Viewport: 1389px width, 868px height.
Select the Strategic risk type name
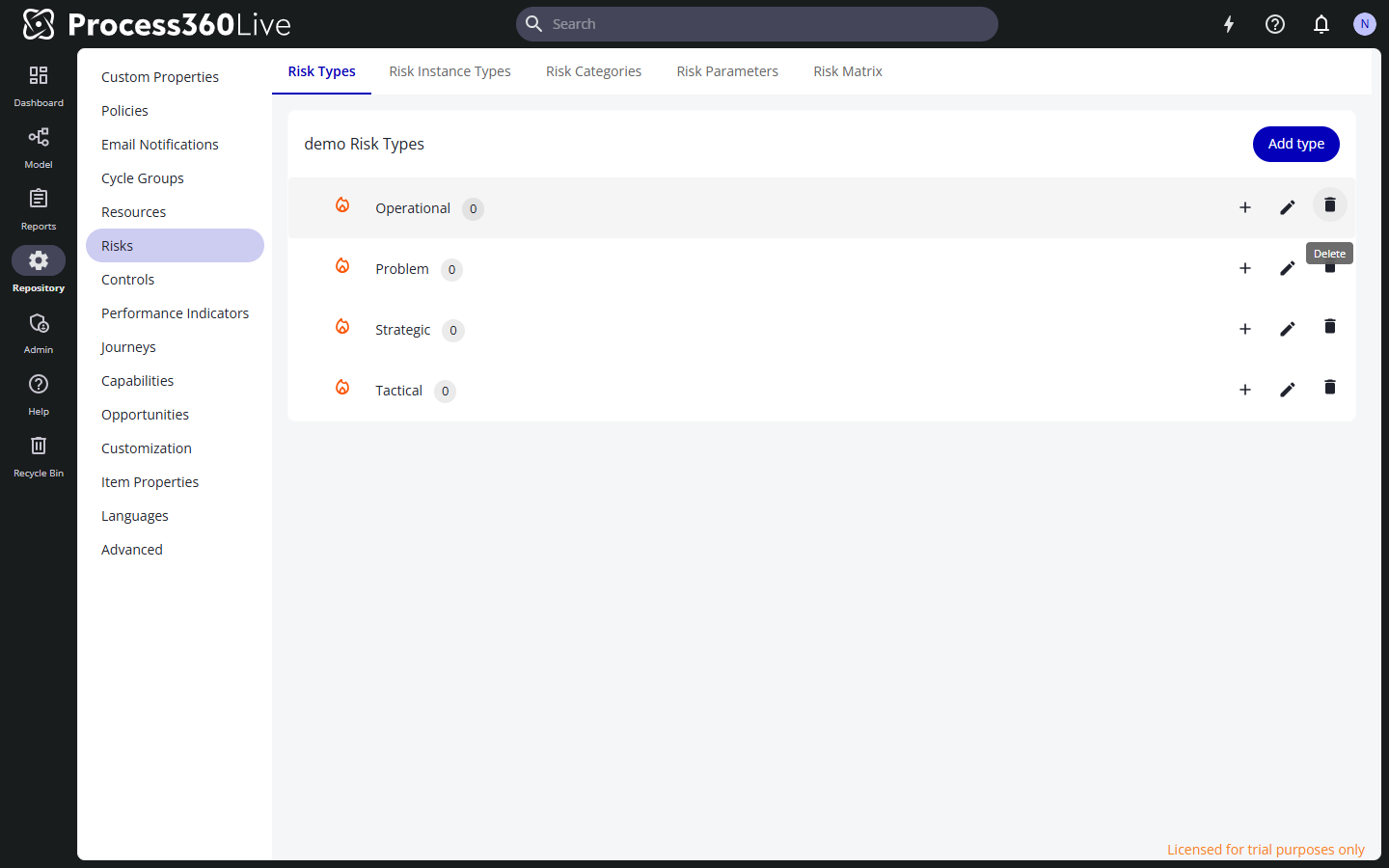pos(402,330)
